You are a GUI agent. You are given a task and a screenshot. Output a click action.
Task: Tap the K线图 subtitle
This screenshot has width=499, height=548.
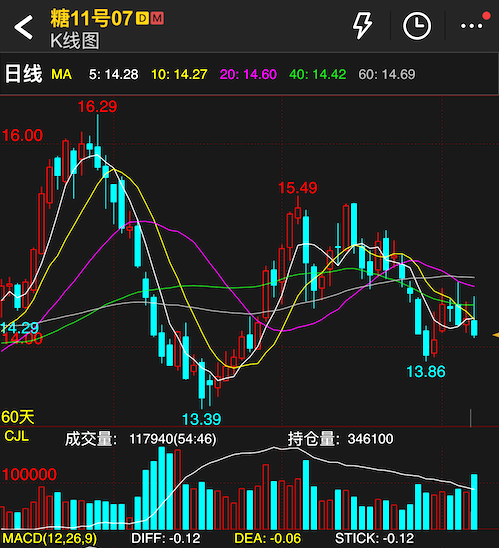(75, 41)
